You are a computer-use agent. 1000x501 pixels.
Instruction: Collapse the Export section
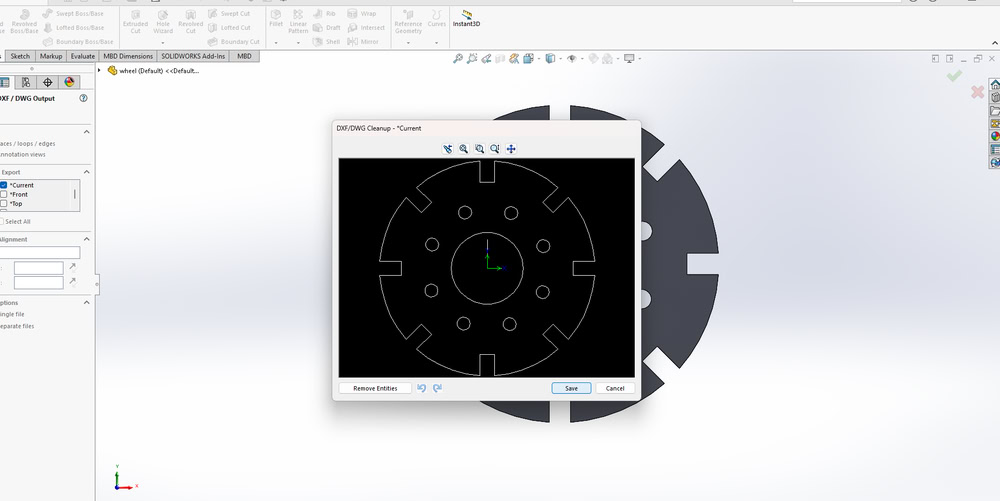[x=87, y=172]
